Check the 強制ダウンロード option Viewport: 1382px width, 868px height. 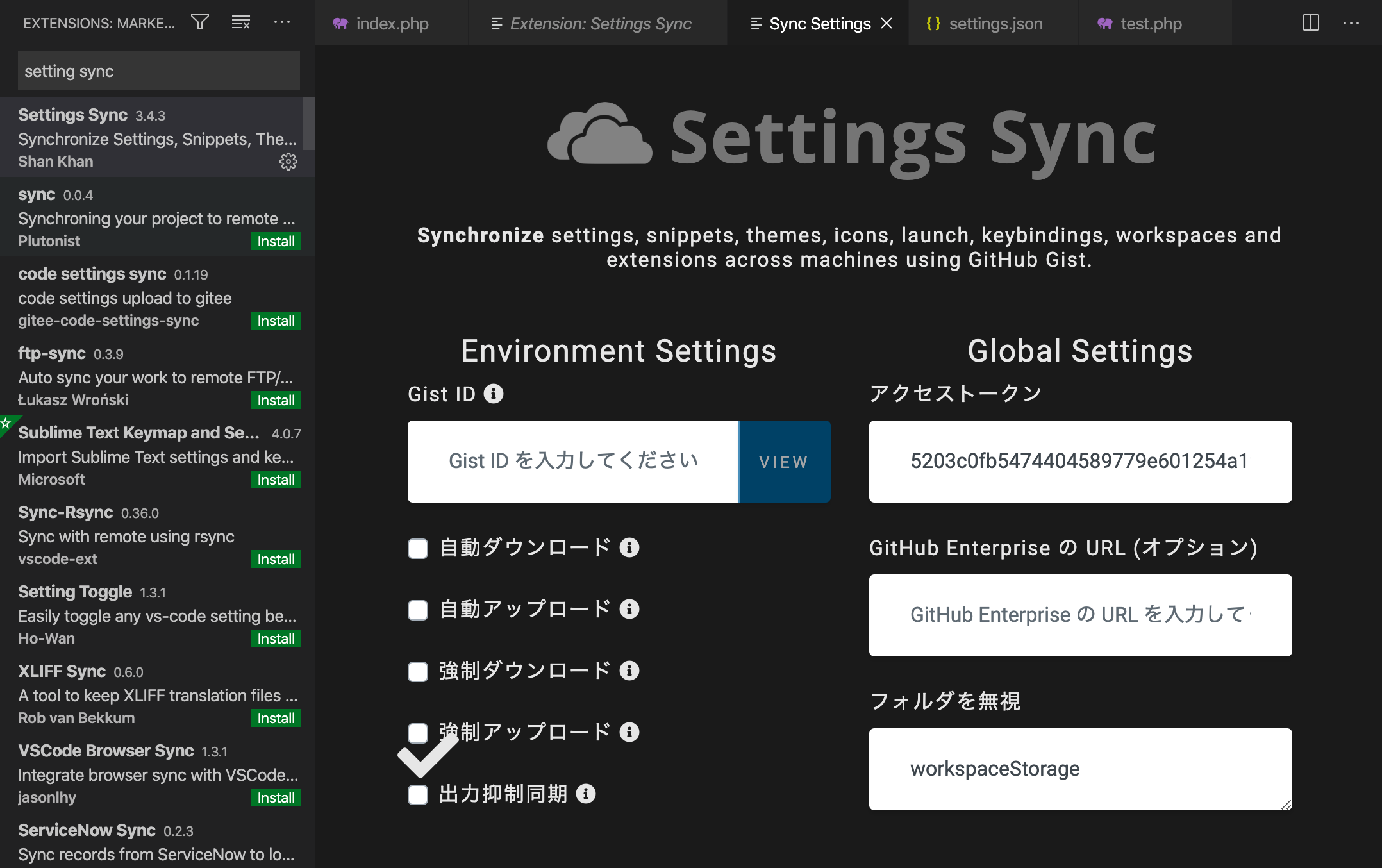click(417, 671)
